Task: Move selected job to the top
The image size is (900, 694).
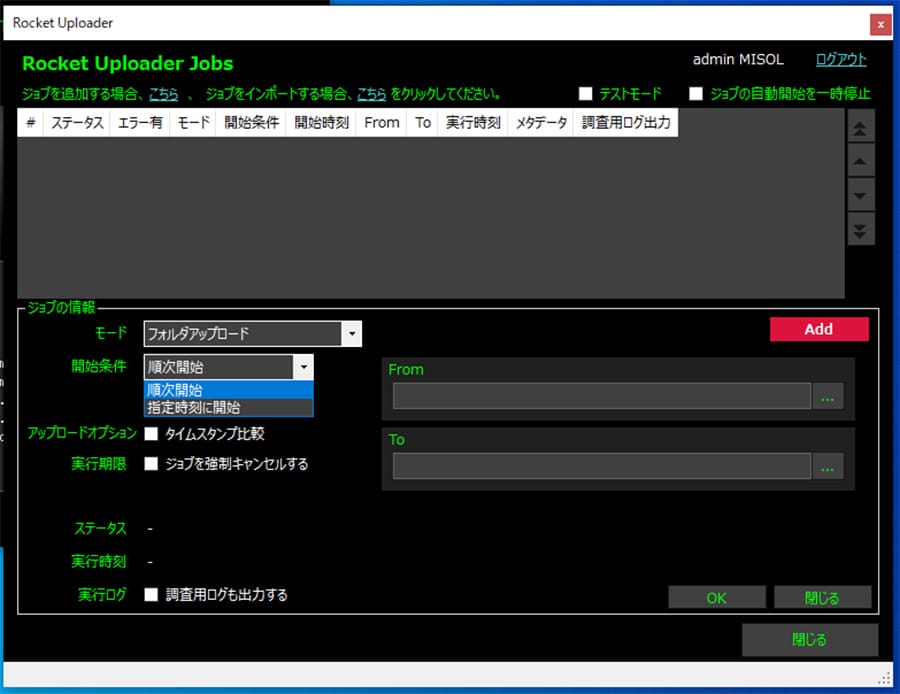Action: point(860,127)
